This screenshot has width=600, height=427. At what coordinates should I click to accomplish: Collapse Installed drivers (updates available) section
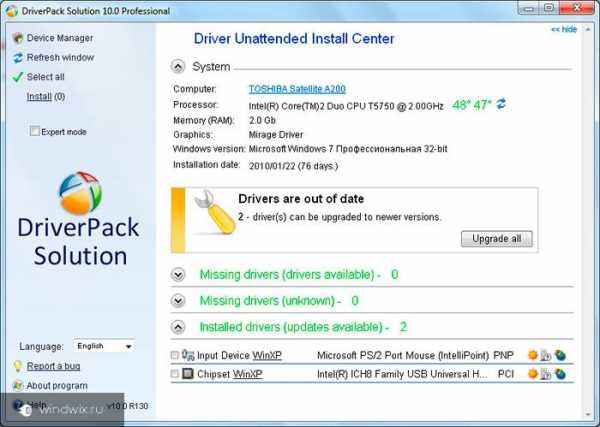tap(178, 327)
